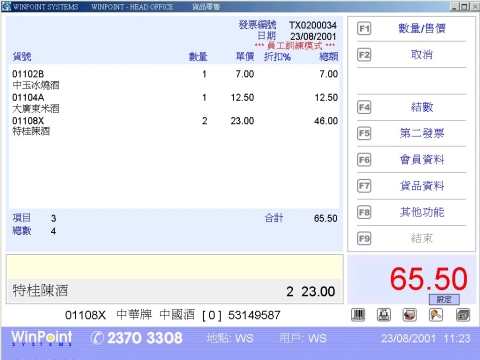Click the printer icon in bottom toolbar

tap(384, 315)
